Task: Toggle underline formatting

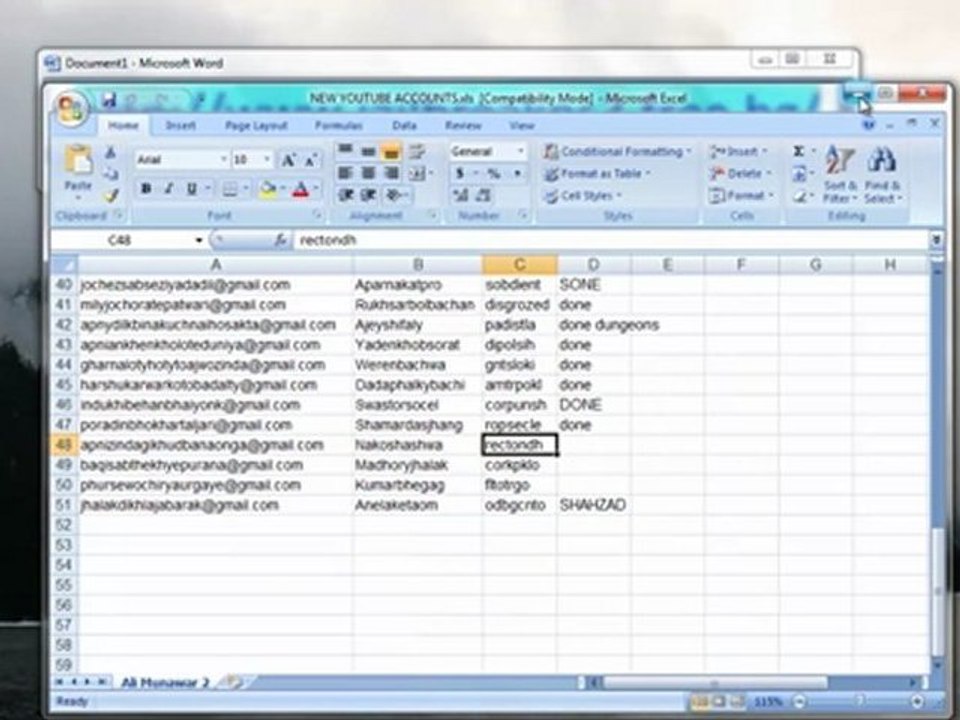Action: [192, 189]
